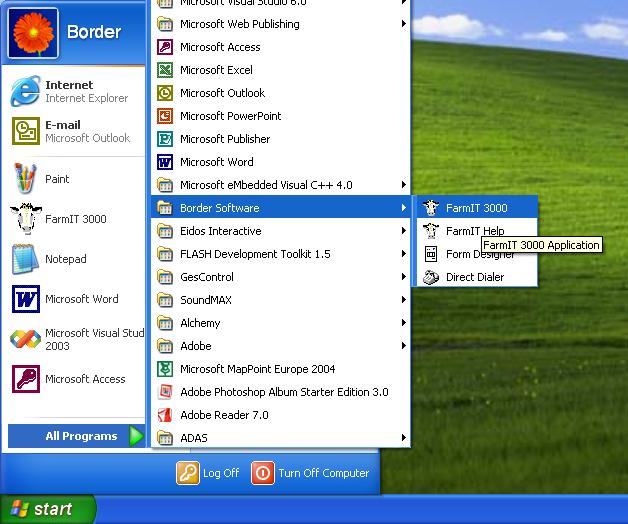Click the Turn Off Computer text
The height and width of the screenshot is (524, 628).
click(x=324, y=473)
